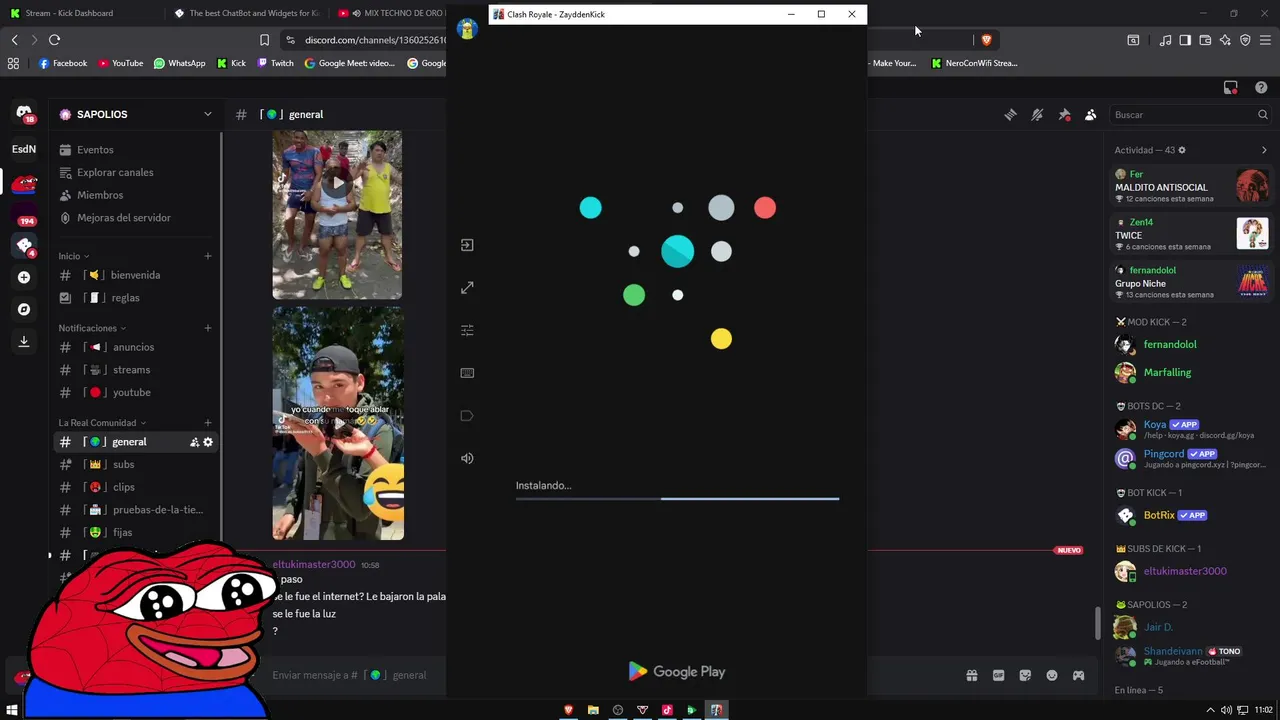
Task: Open the Twitch bookmark
Action: coord(275,63)
